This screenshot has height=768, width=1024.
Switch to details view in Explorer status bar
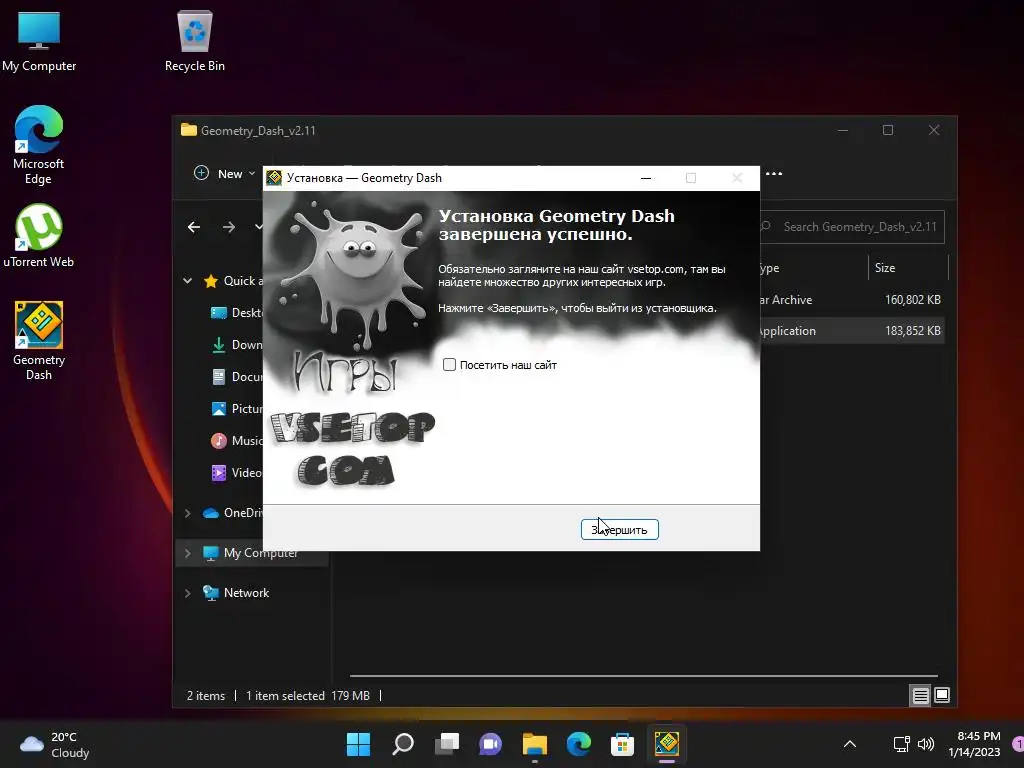tap(920, 696)
